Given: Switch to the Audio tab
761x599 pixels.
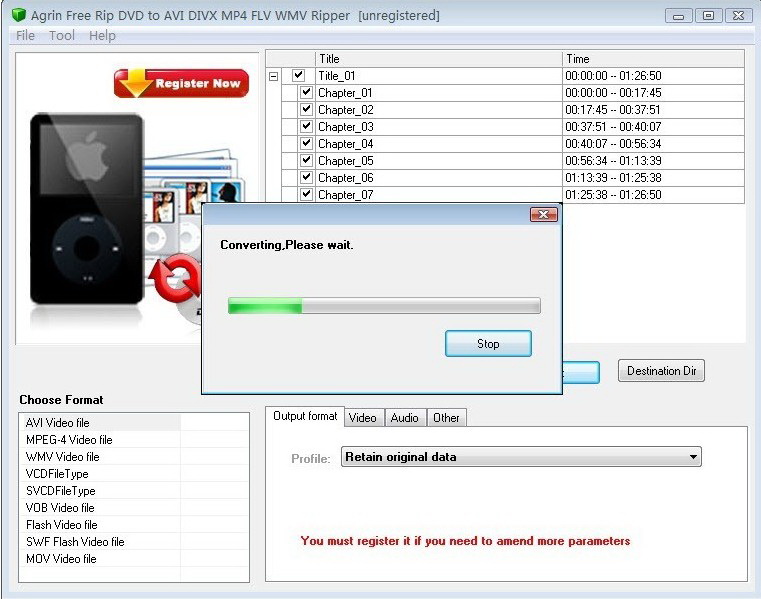Looking at the screenshot, I should click(x=405, y=418).
